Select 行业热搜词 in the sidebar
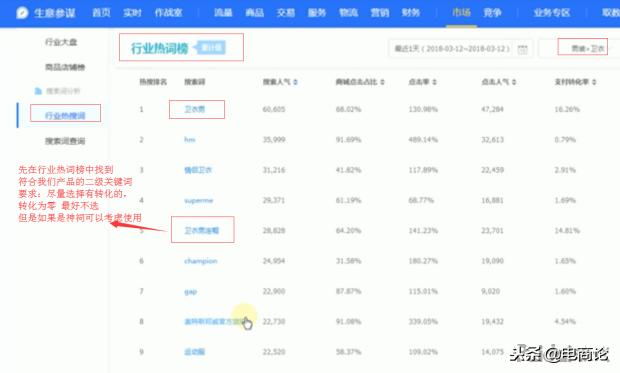This screenshot has height=373, width=620. 65,115
